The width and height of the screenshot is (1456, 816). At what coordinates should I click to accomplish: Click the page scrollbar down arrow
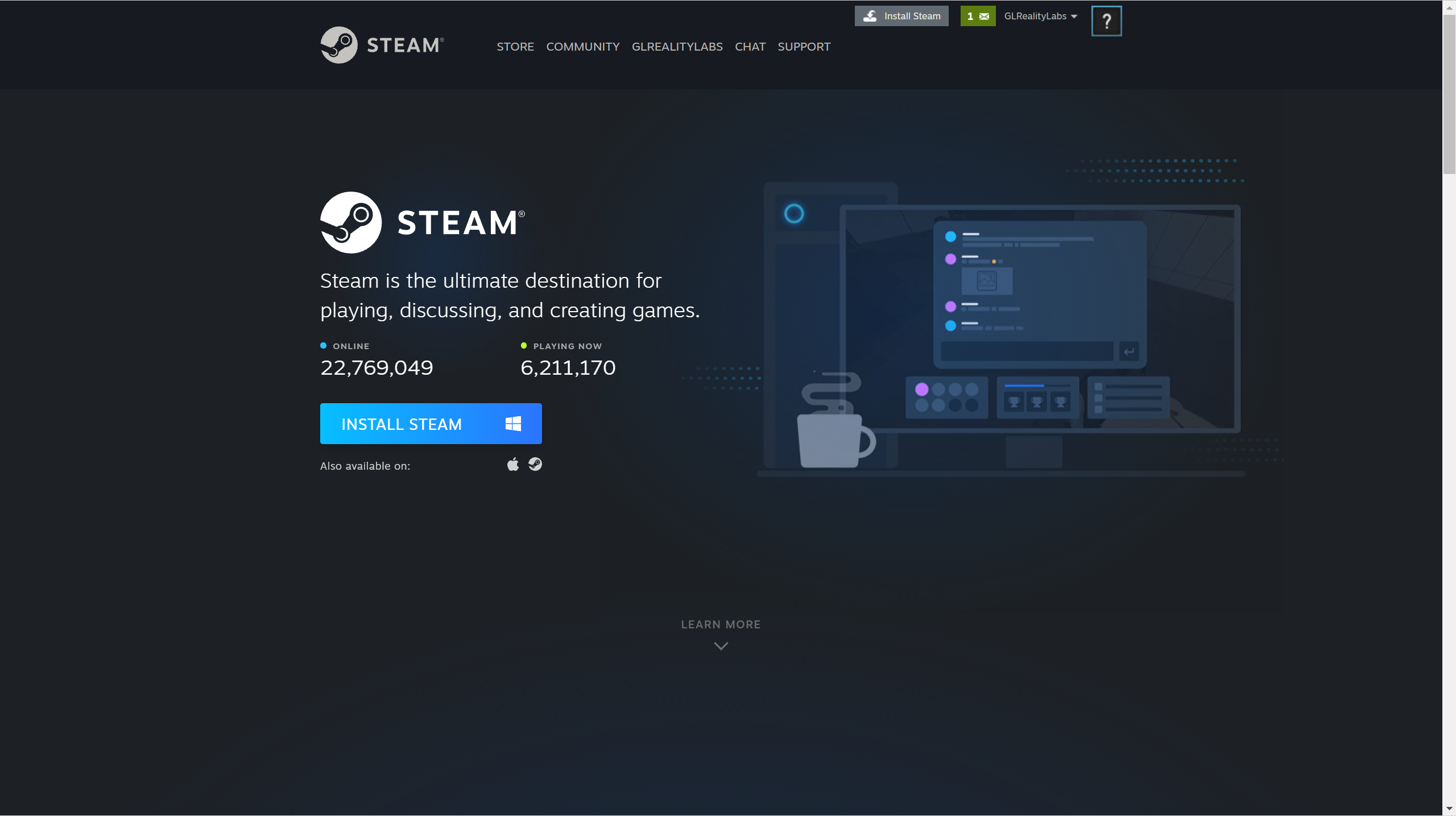pos(1449,809)
